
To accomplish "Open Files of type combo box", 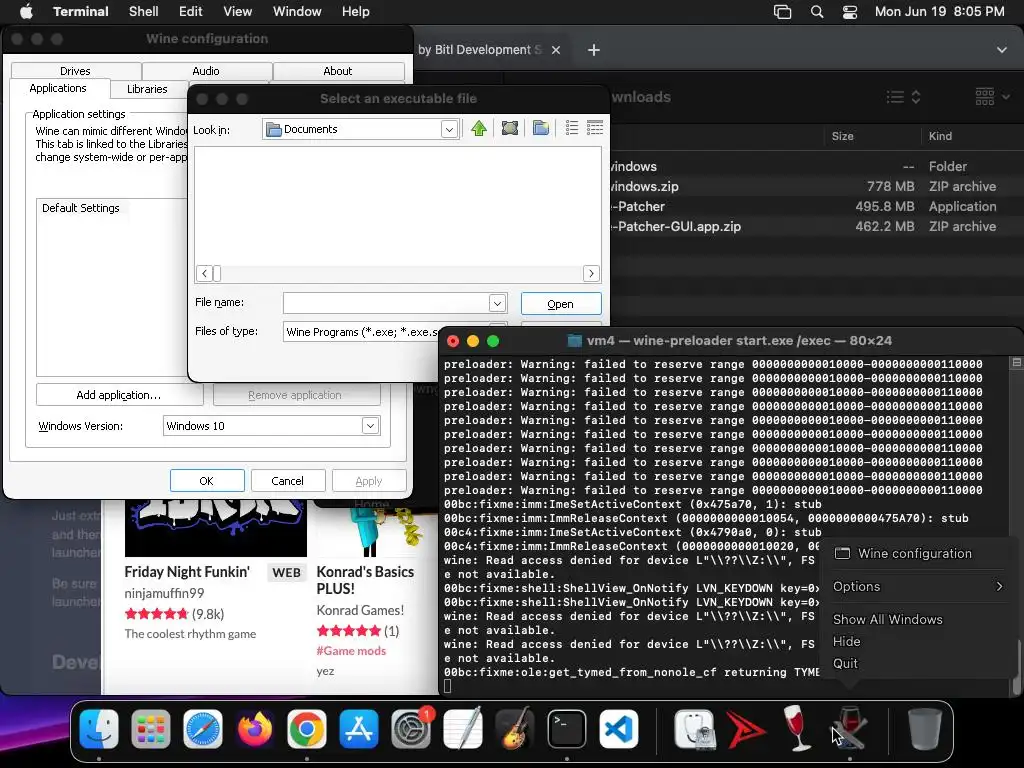I will [395, 332].
